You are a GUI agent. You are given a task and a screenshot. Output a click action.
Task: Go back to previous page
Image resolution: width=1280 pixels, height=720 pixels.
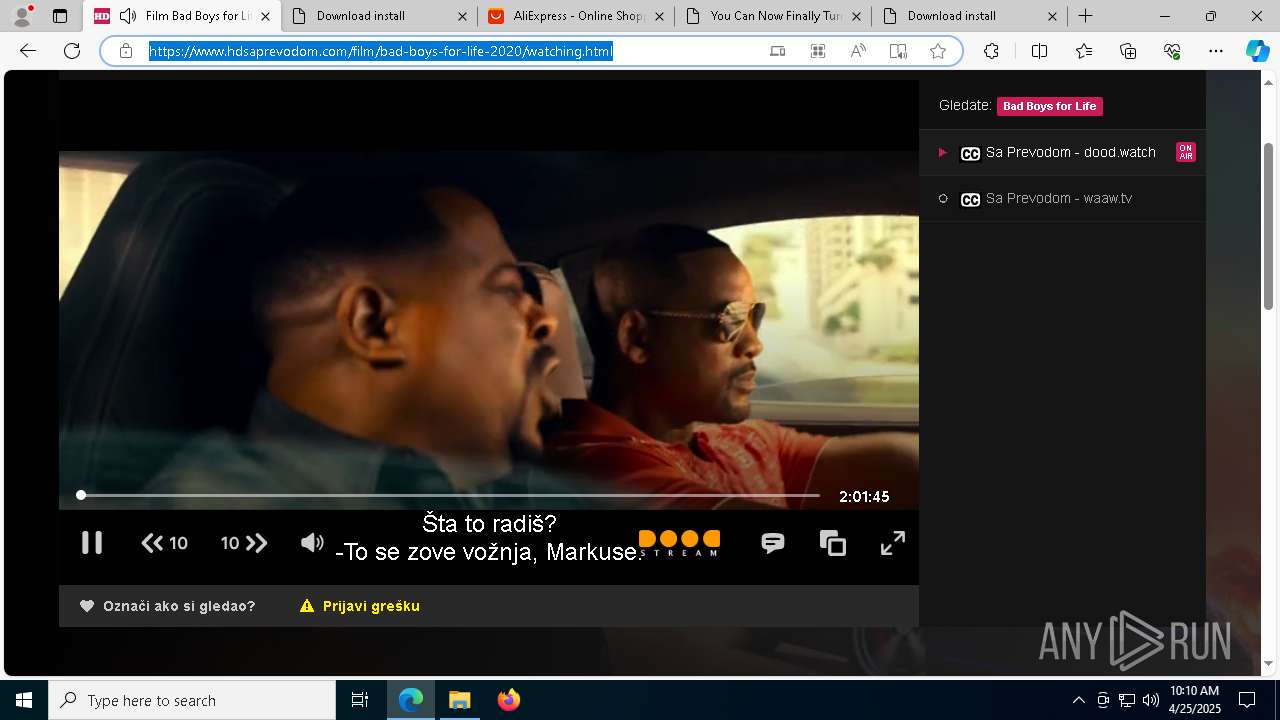coord(28,51)
